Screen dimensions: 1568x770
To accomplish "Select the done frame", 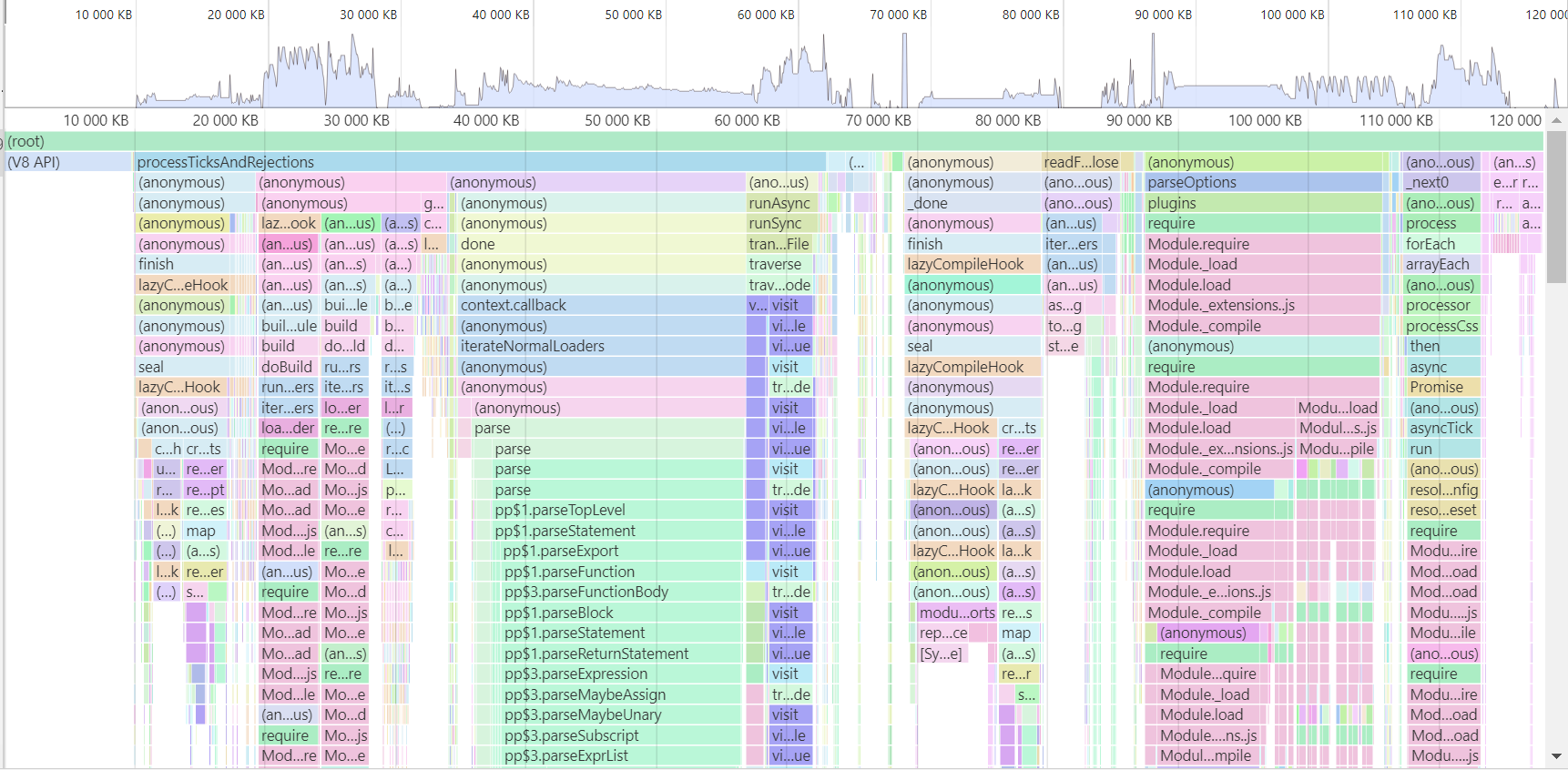I will (x=600, y=244).
